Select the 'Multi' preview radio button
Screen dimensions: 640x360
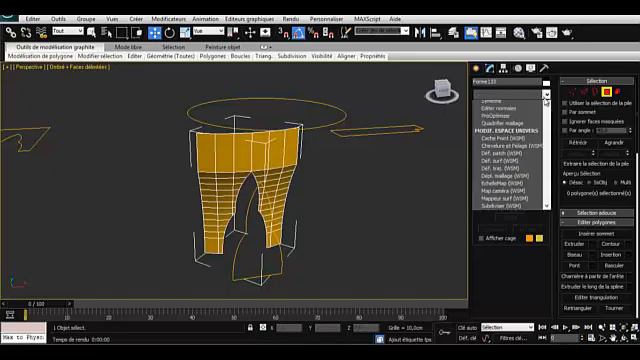(x=616, y=182)
